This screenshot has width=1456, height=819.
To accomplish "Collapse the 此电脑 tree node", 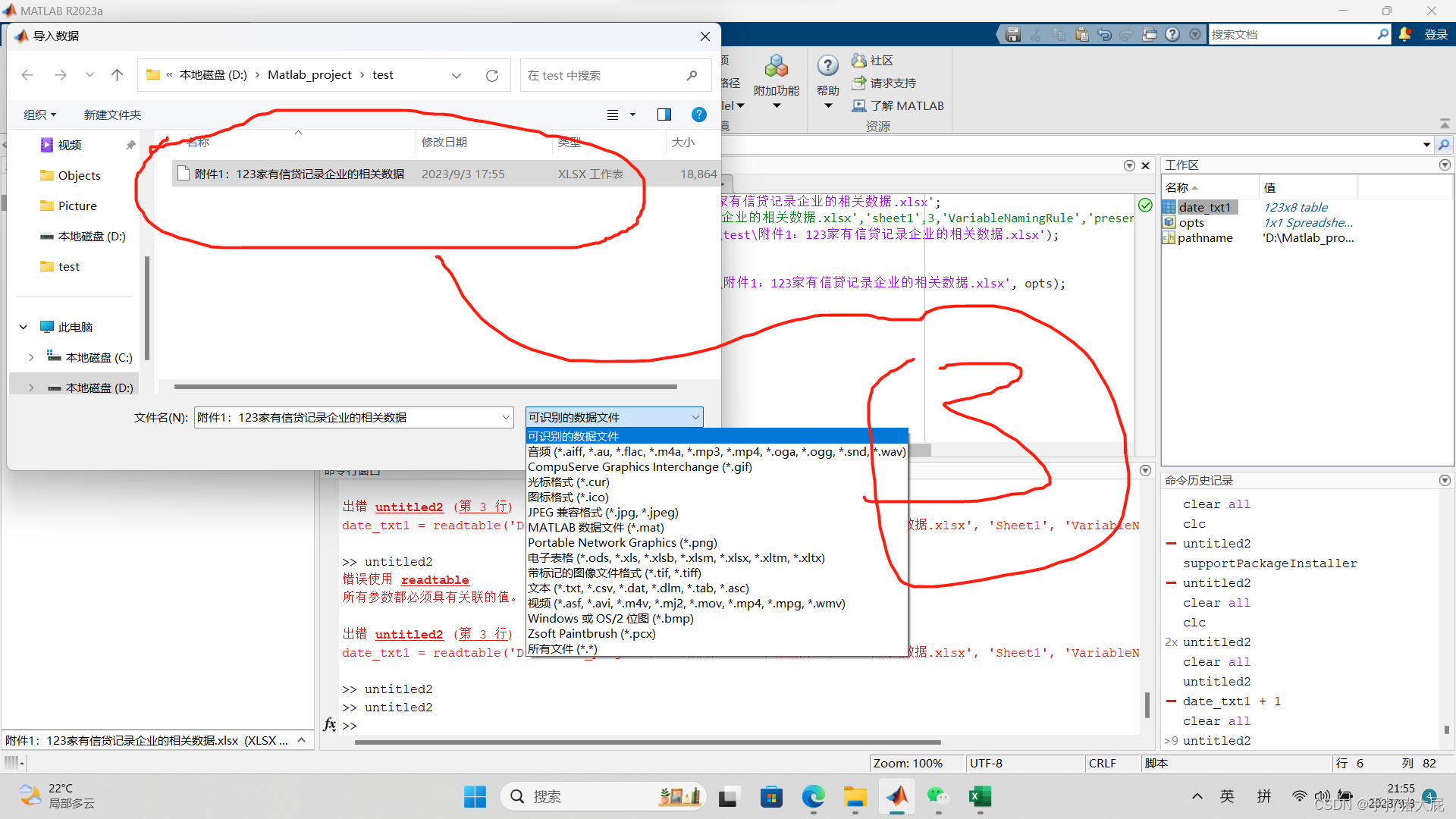I will point(24,327).
